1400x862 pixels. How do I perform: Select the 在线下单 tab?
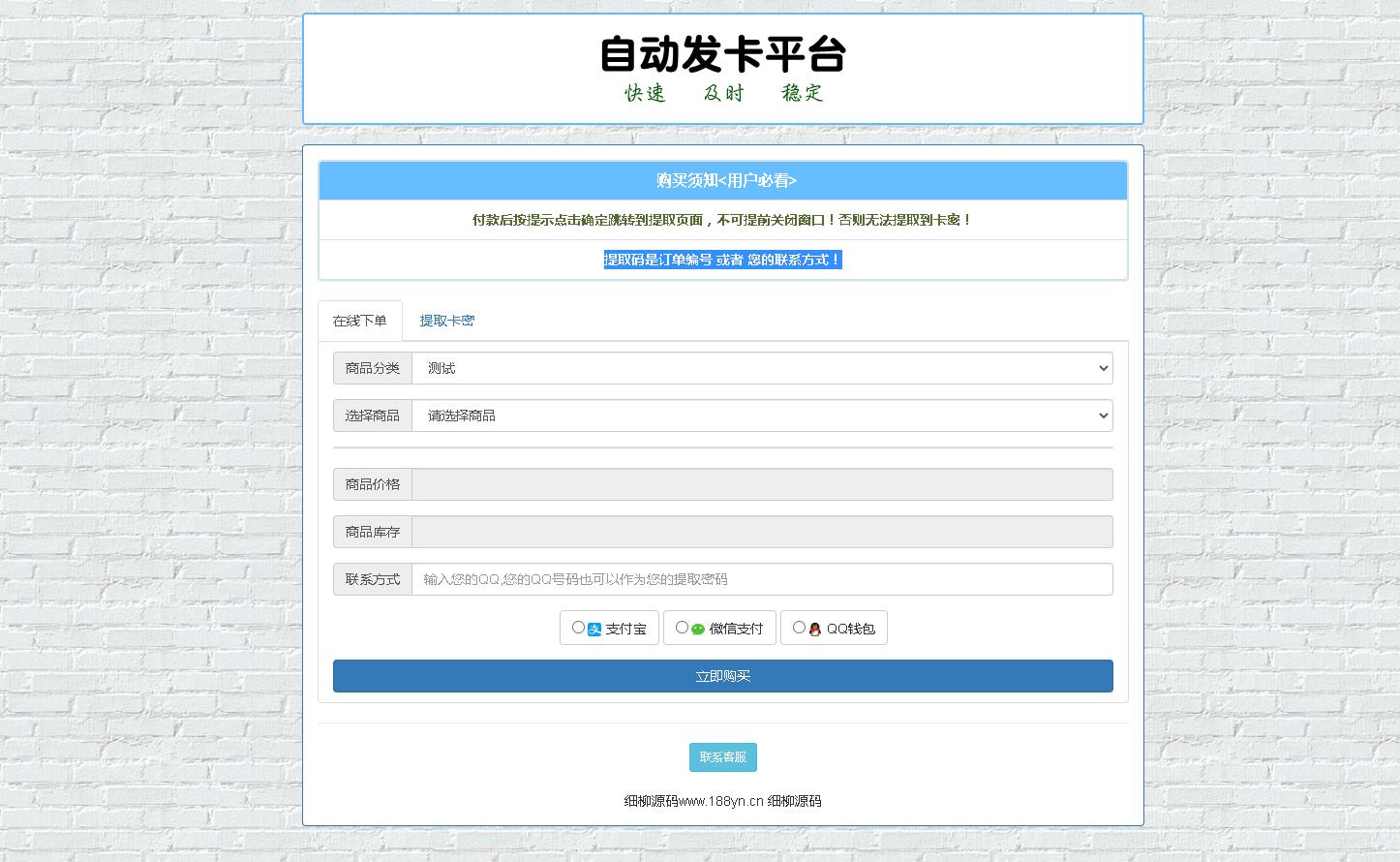(x=359, y=320)
